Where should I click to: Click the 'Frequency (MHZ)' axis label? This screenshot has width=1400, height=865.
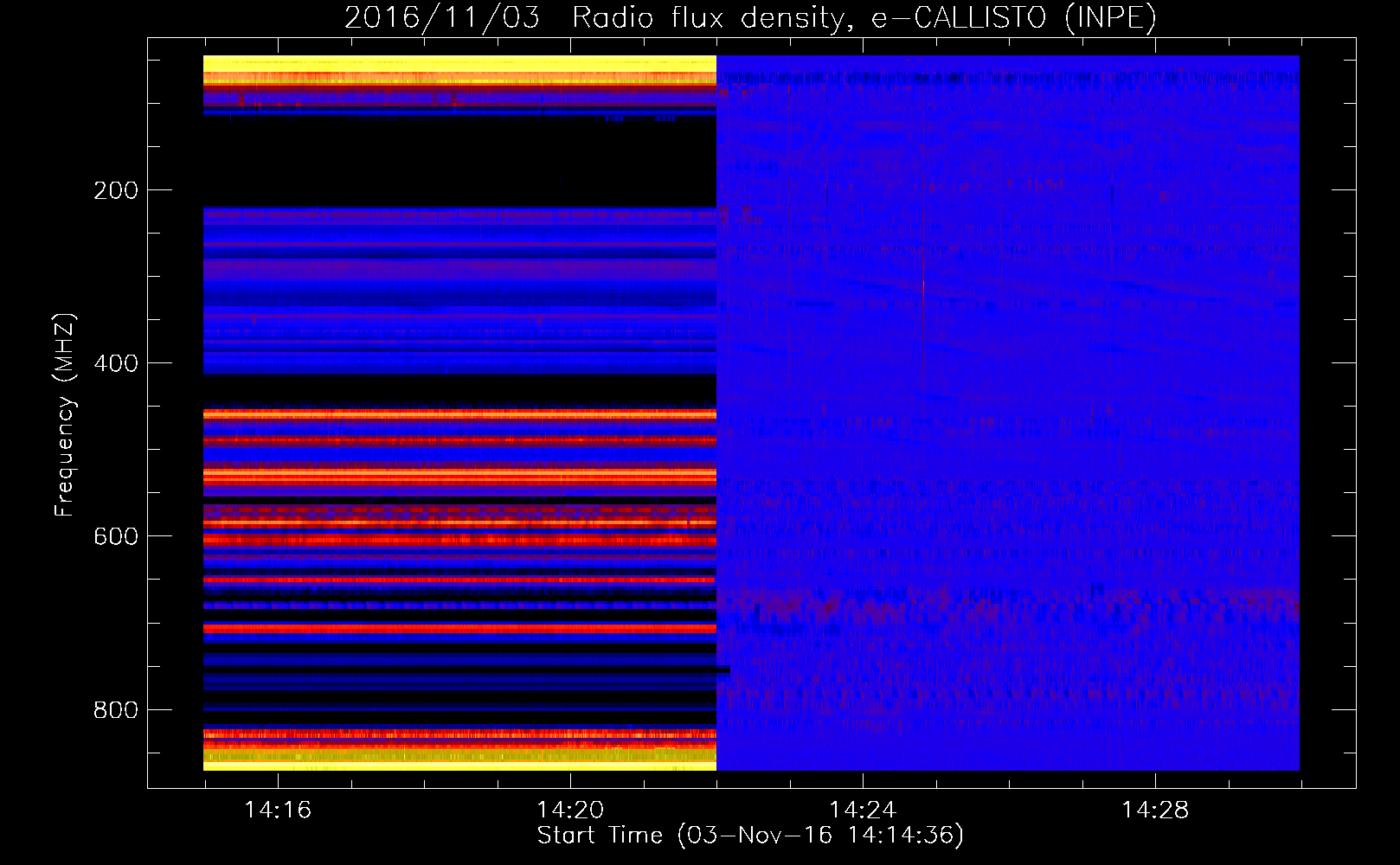click(65, 414)
